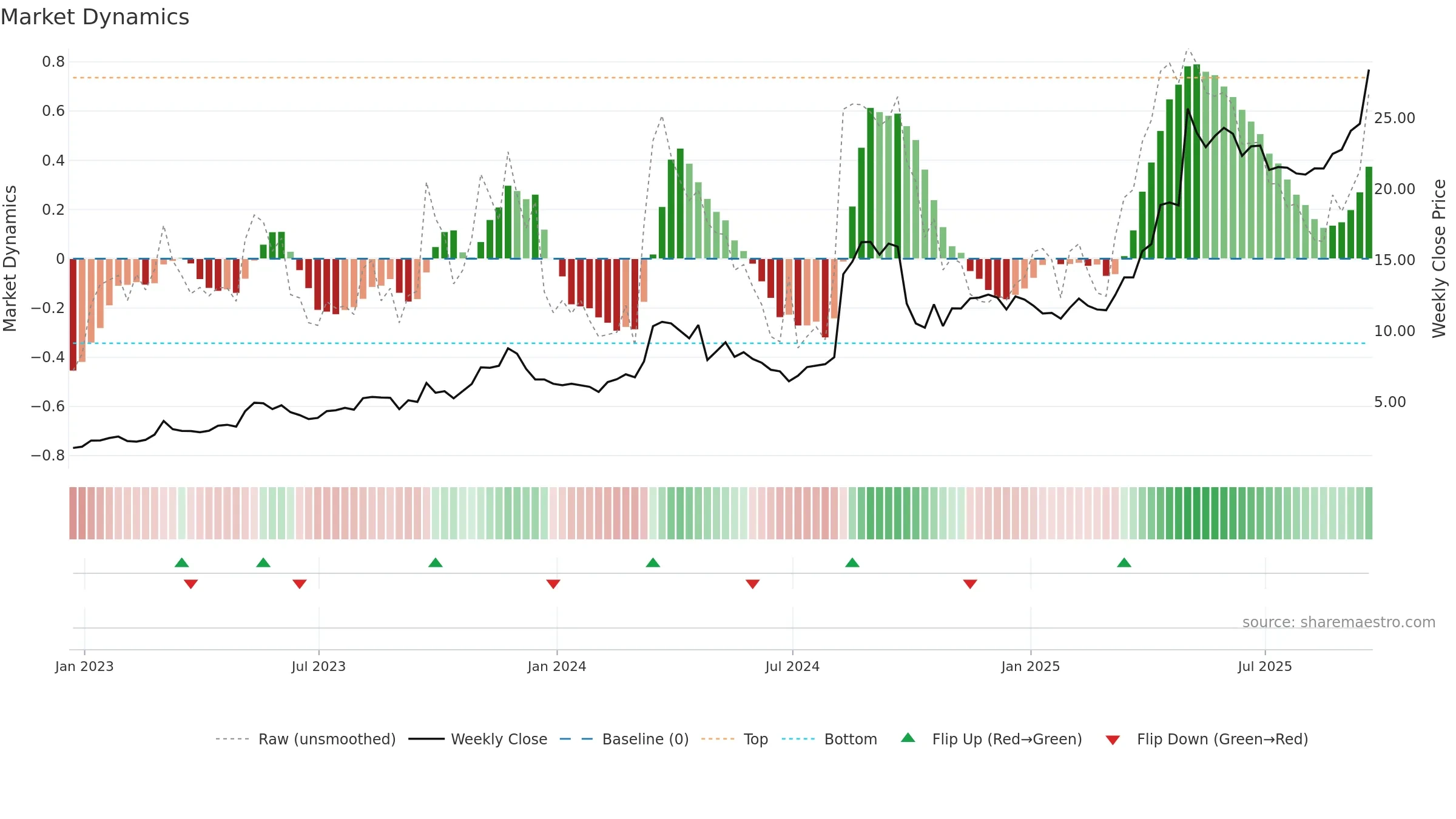
Task: Click the Jul 2025 x-axis label
Action: 1265,666
